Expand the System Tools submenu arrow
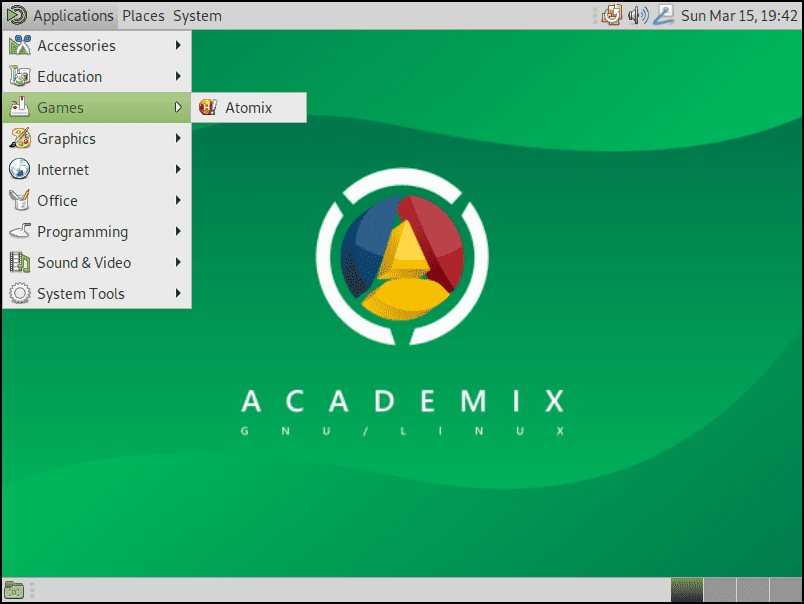The image size is (804, 604). (x=178, y=293)
